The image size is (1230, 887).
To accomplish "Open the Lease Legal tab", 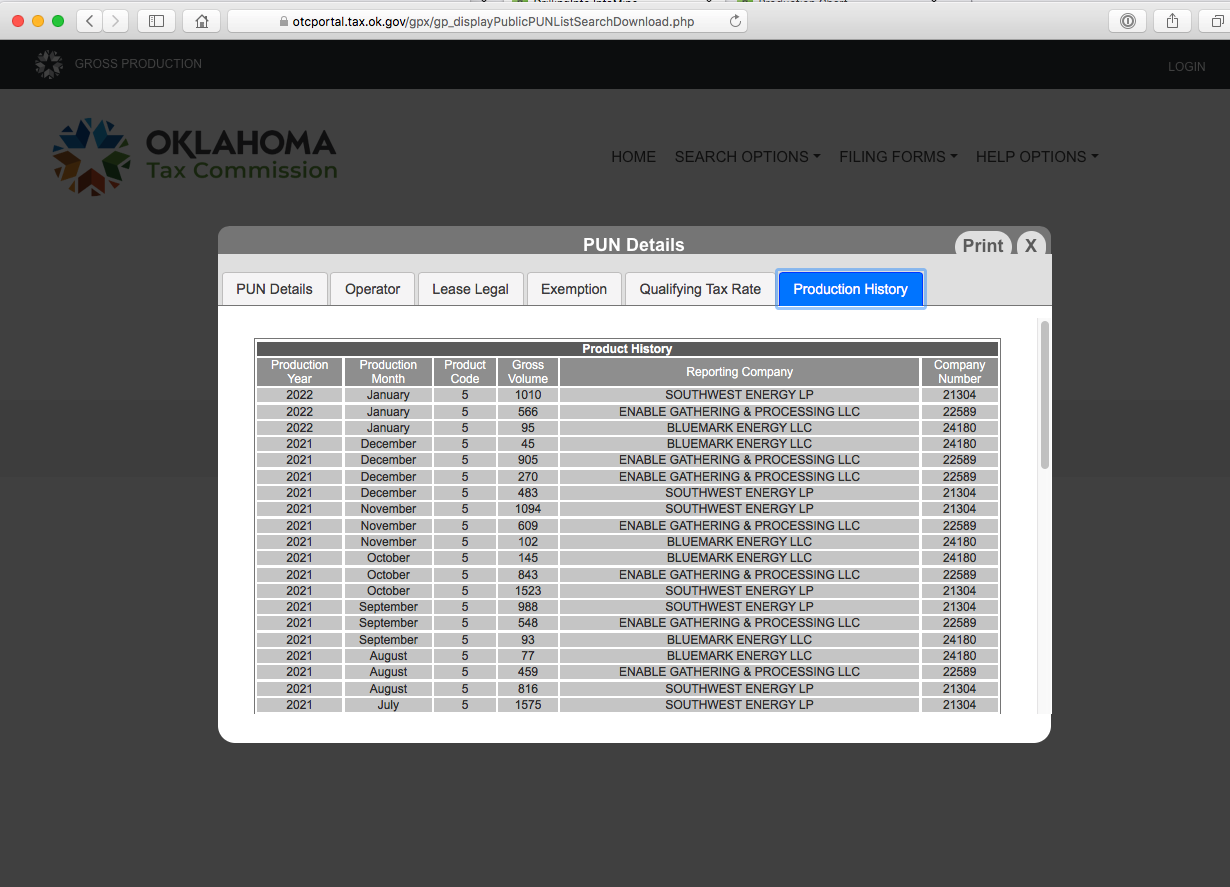I will point(470,289).
